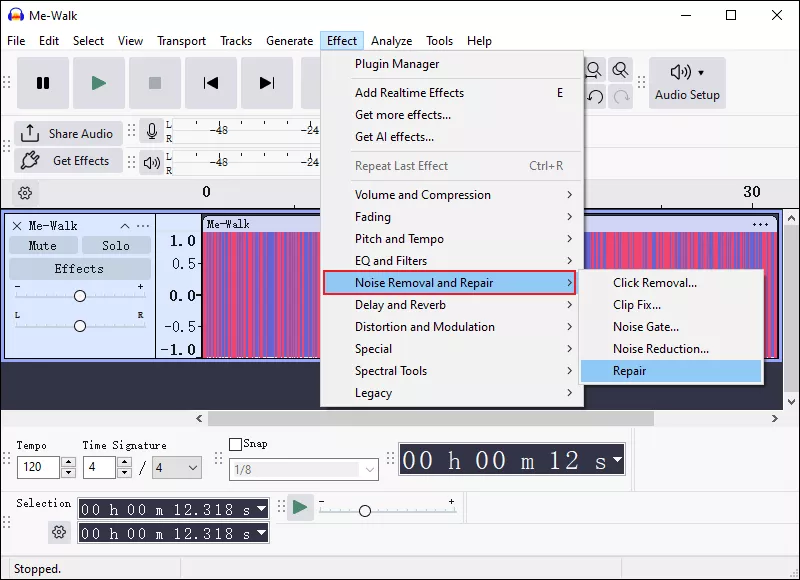Click the playback meter speaker icon
This screenshot has width=800, height=580.
click(152, 163)
